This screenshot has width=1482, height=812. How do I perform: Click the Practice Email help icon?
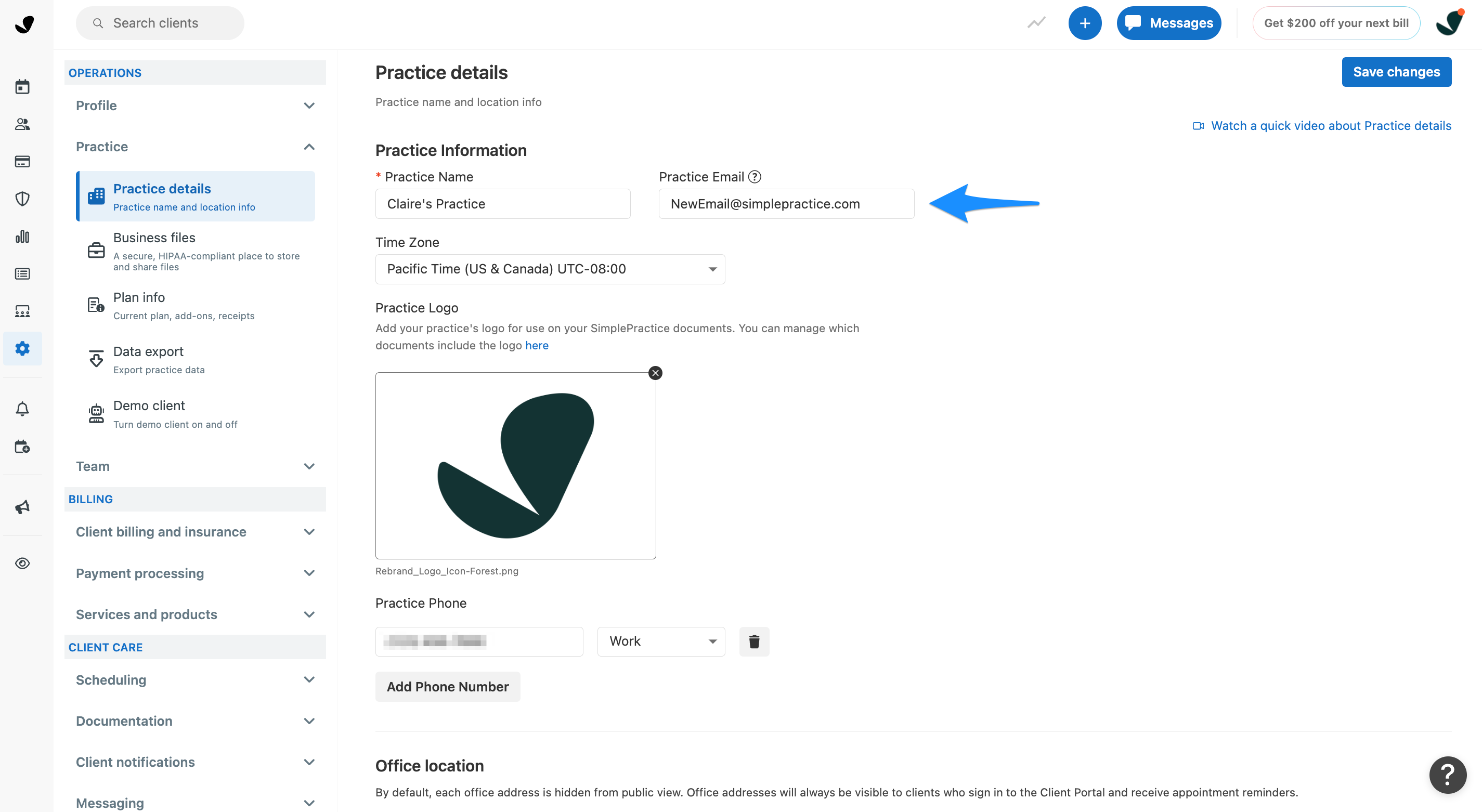coord(755,177)
